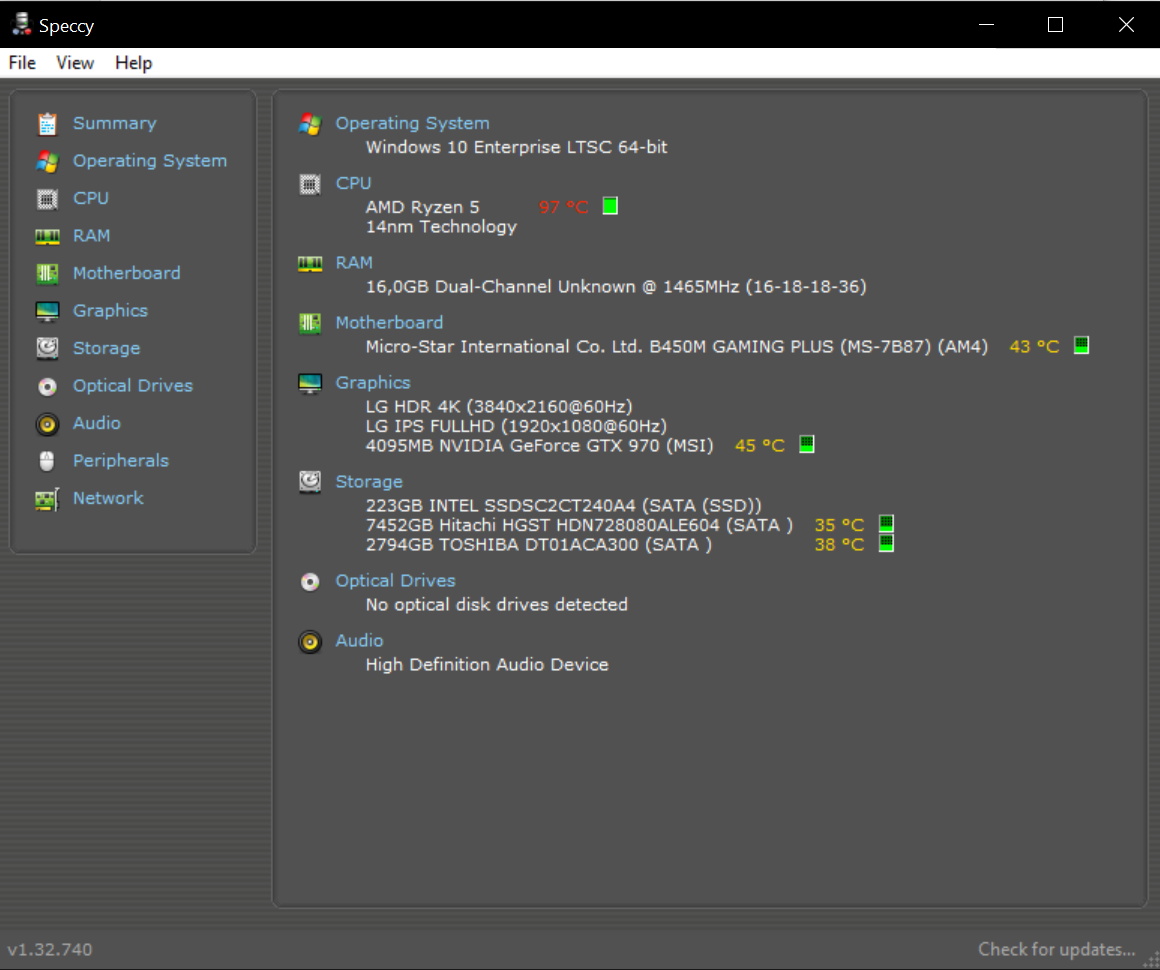Click the Summary clipboard icon in sidebar

47,124
